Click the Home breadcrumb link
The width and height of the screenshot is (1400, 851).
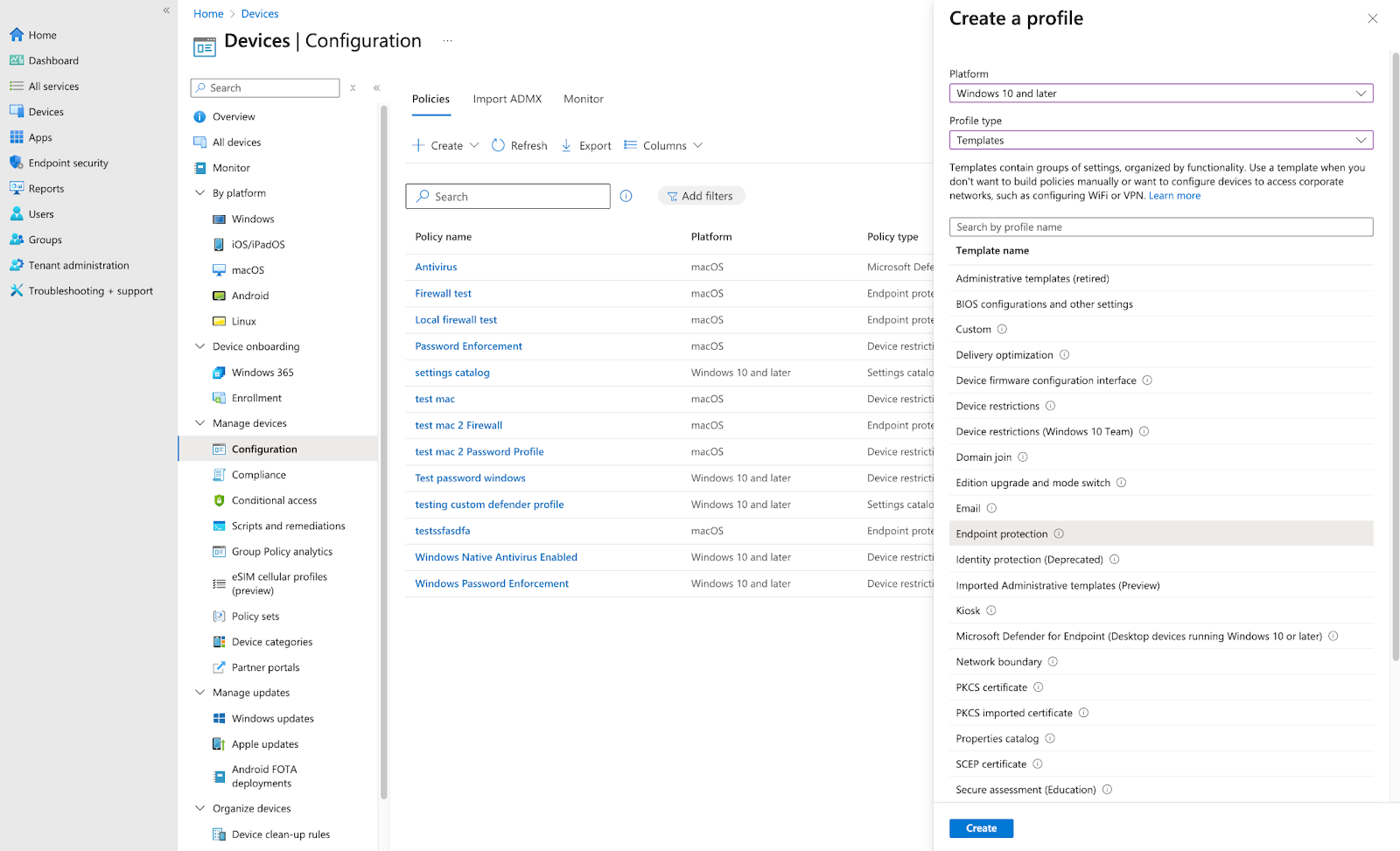click(208, 14)
